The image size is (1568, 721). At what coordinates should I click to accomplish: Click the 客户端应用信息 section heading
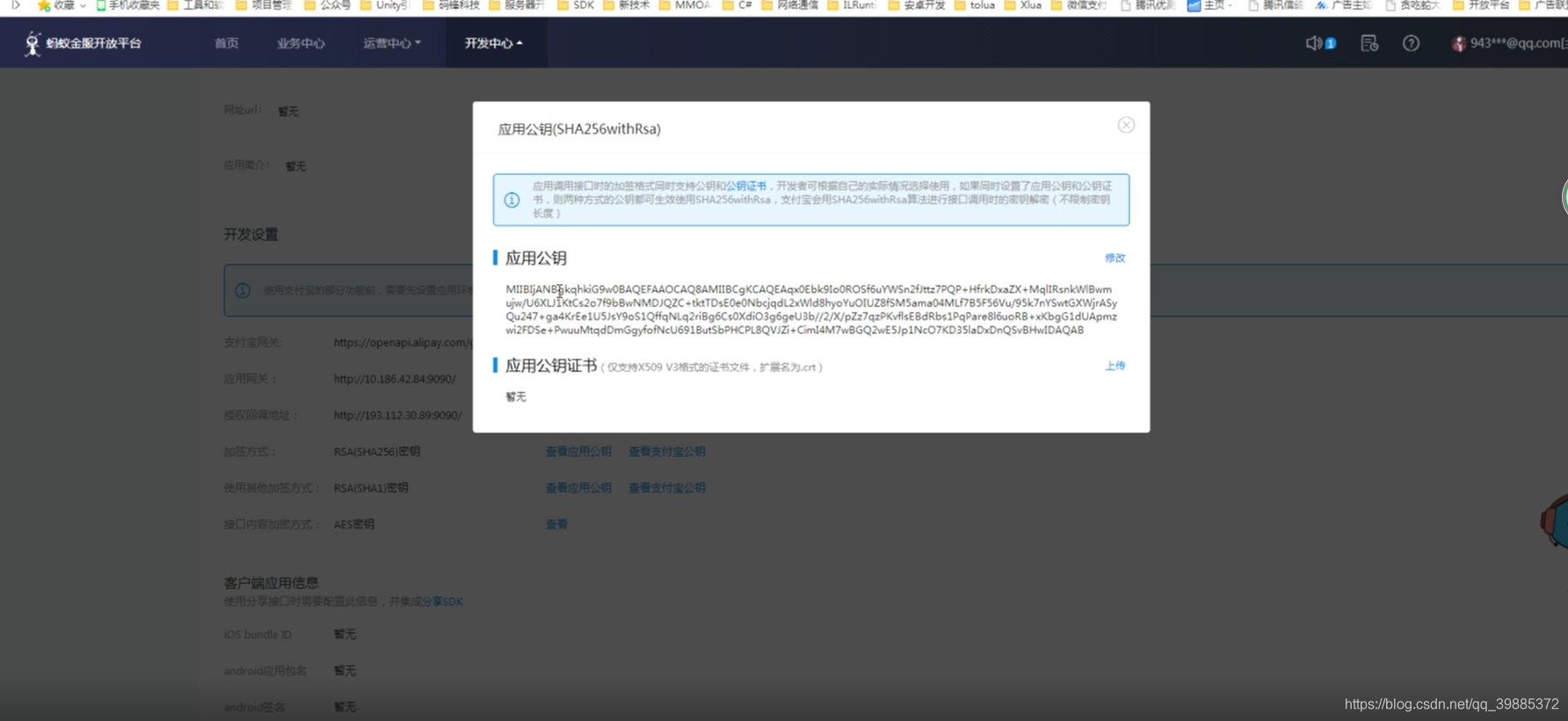[x=271, y=583]
